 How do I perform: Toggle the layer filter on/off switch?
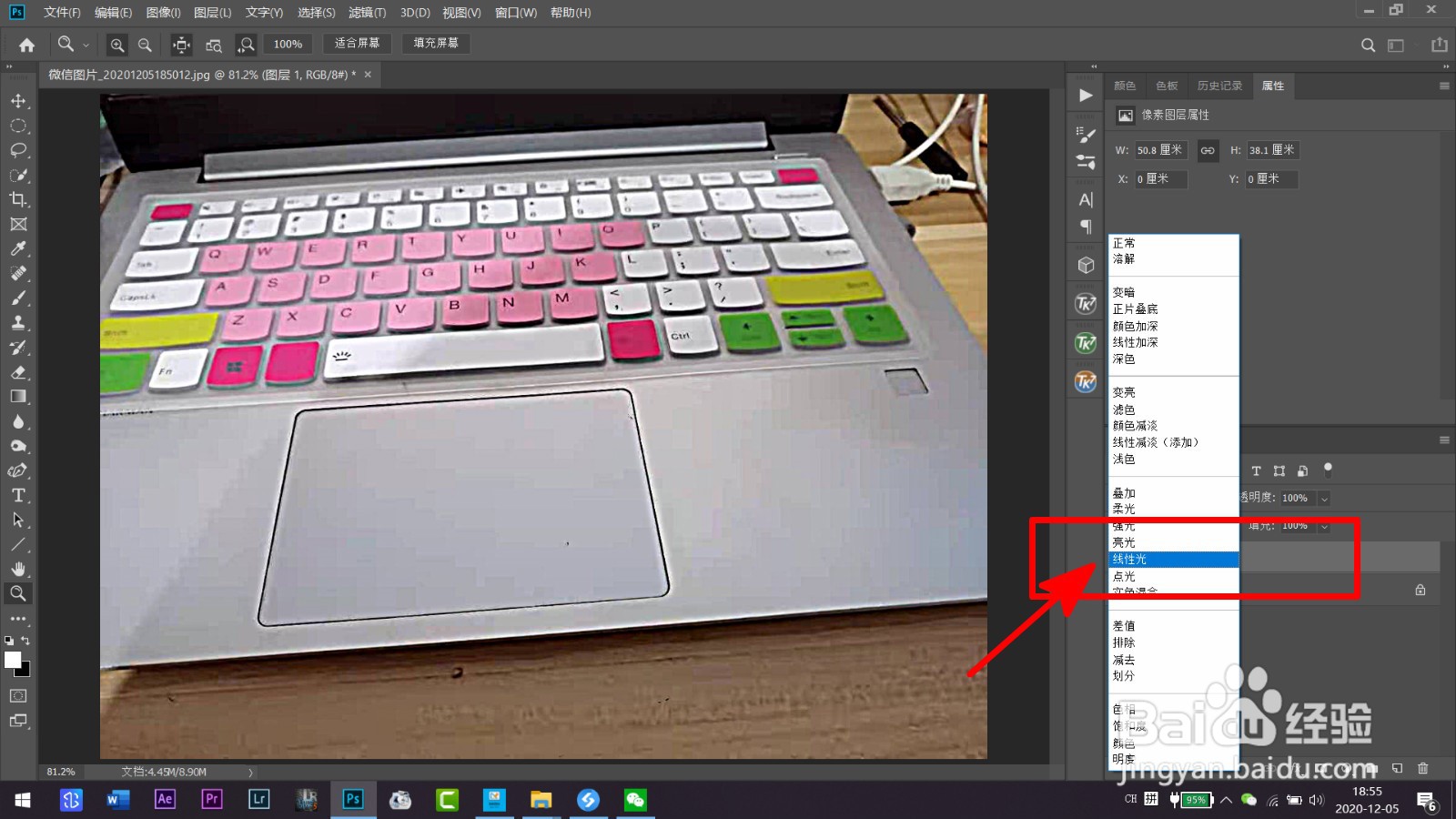pos(1328,470)
